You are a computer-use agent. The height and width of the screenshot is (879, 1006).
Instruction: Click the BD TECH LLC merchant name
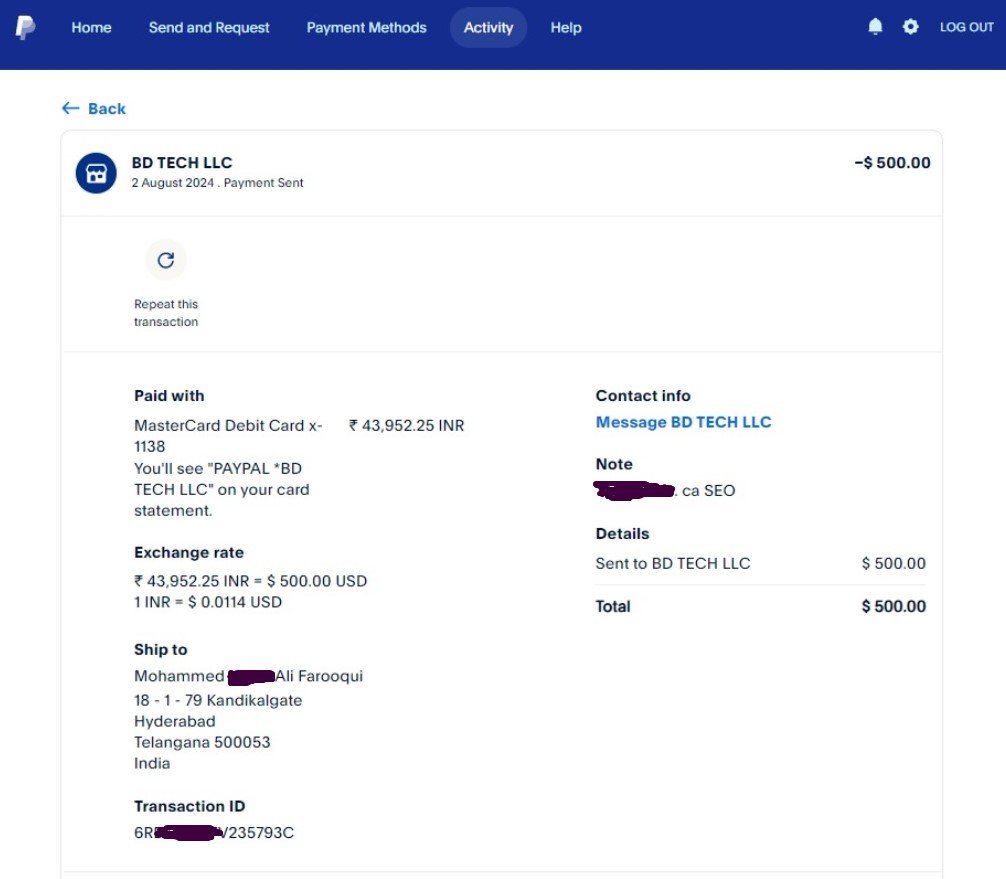[x=182, y=162]
